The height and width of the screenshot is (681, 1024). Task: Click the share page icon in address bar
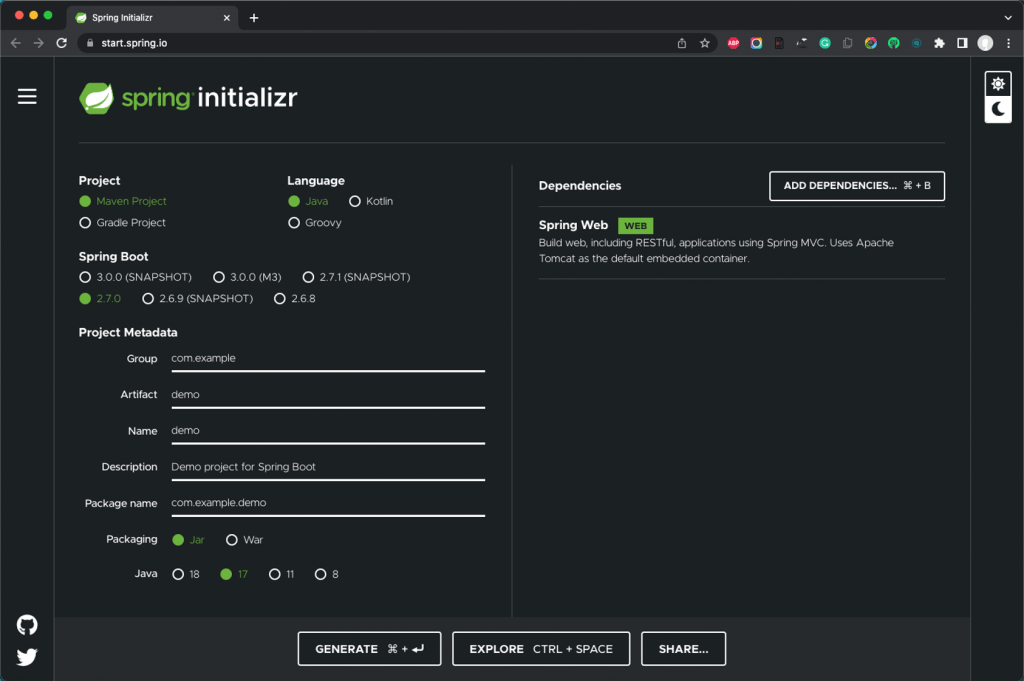point(682,43)
